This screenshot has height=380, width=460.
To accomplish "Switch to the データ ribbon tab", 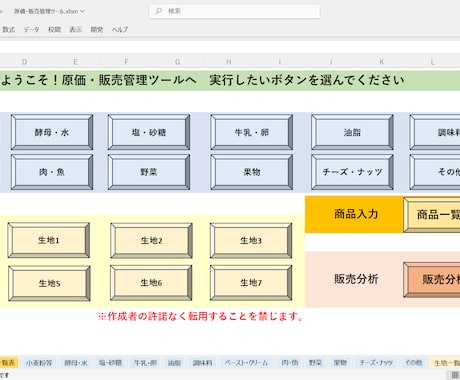I will [x=31, y=30].
